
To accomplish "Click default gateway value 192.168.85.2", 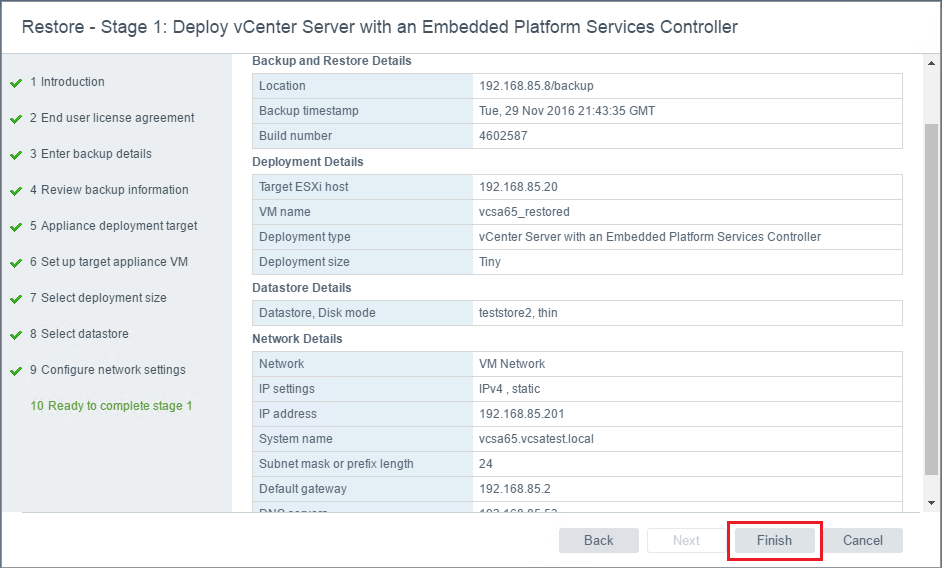I will (514, 489).
